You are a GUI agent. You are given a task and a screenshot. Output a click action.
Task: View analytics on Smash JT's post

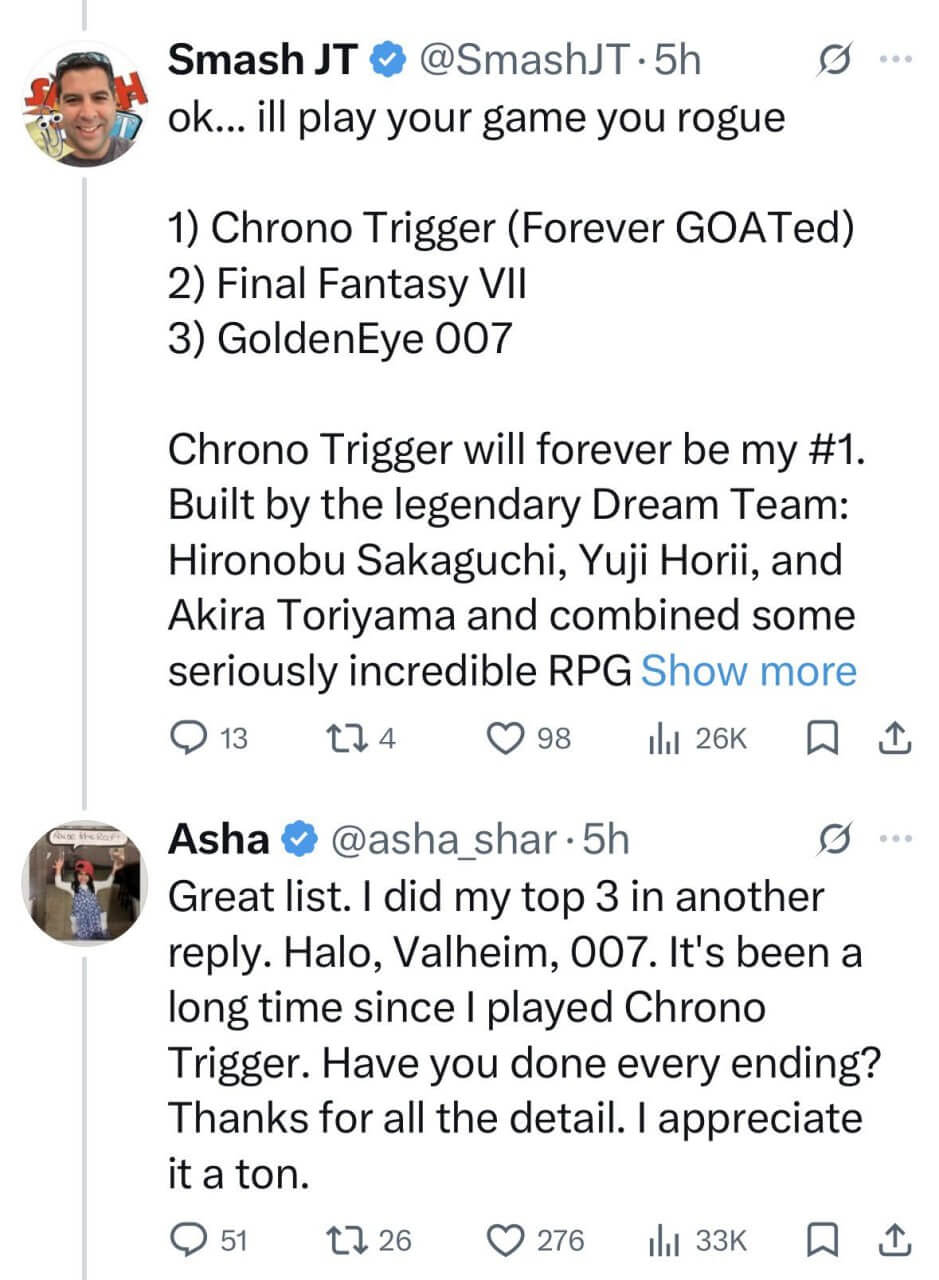(663, 739)
